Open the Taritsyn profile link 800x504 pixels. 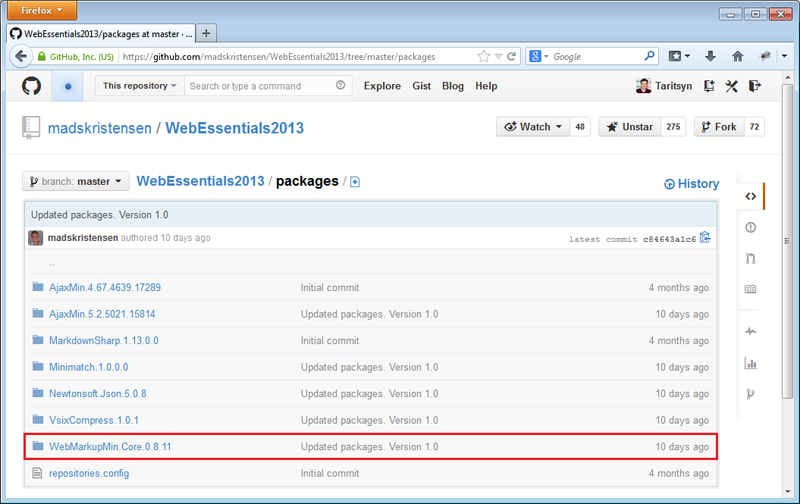point(673,86)
